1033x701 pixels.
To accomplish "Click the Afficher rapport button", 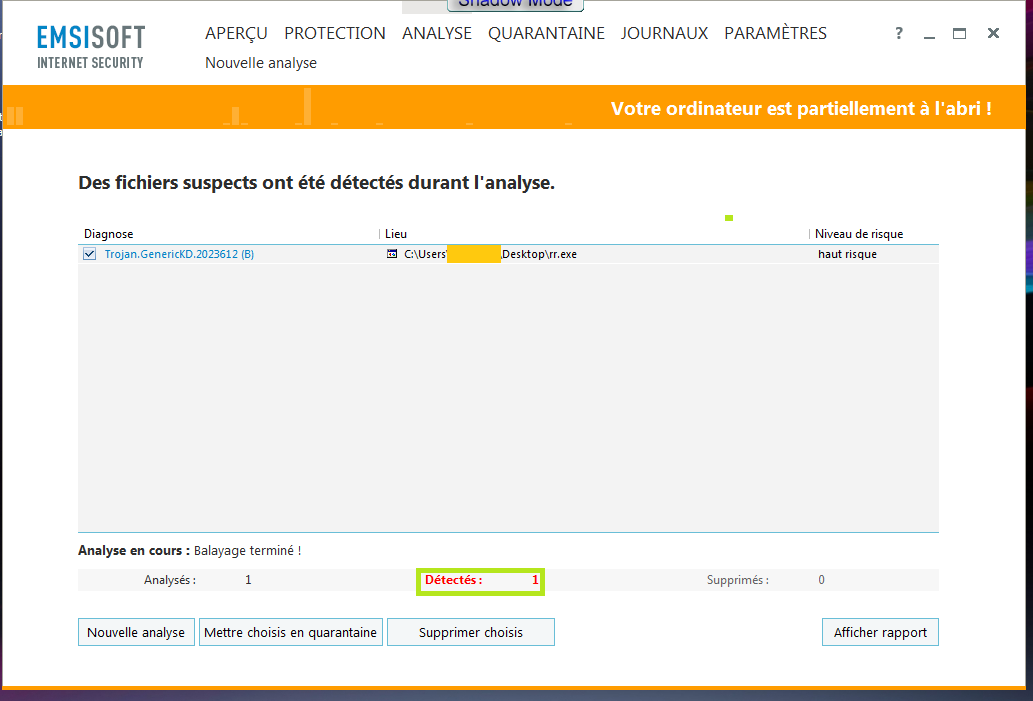I will click(x=880, y=632).
